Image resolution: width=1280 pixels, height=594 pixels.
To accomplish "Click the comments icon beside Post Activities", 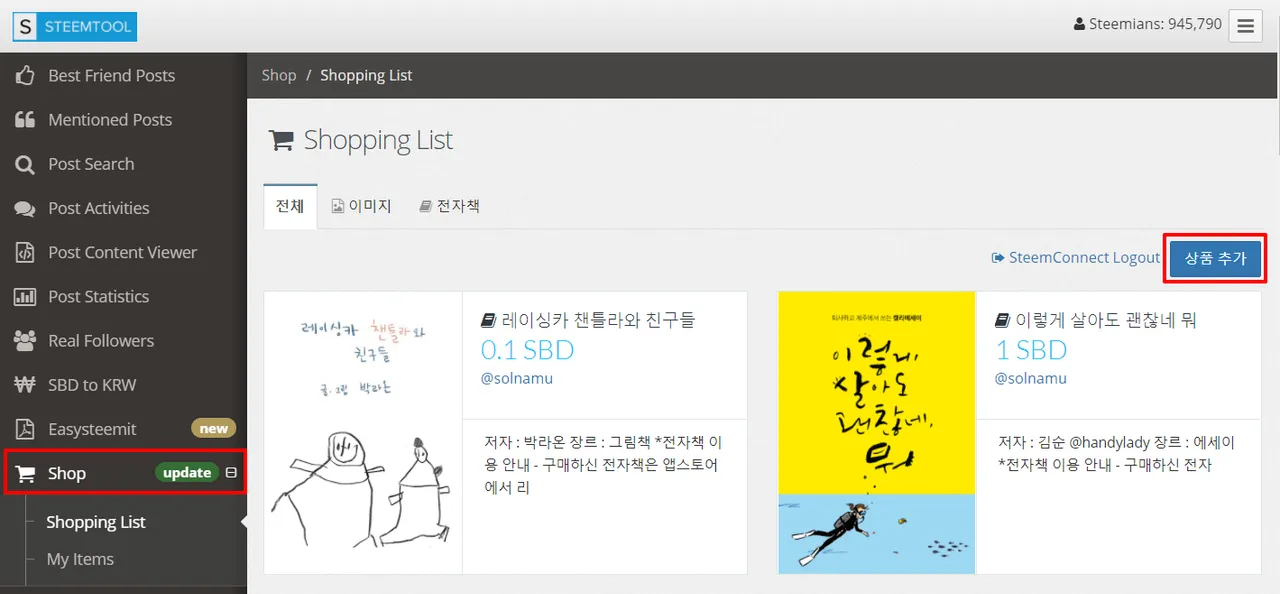I will click(25, 209).
